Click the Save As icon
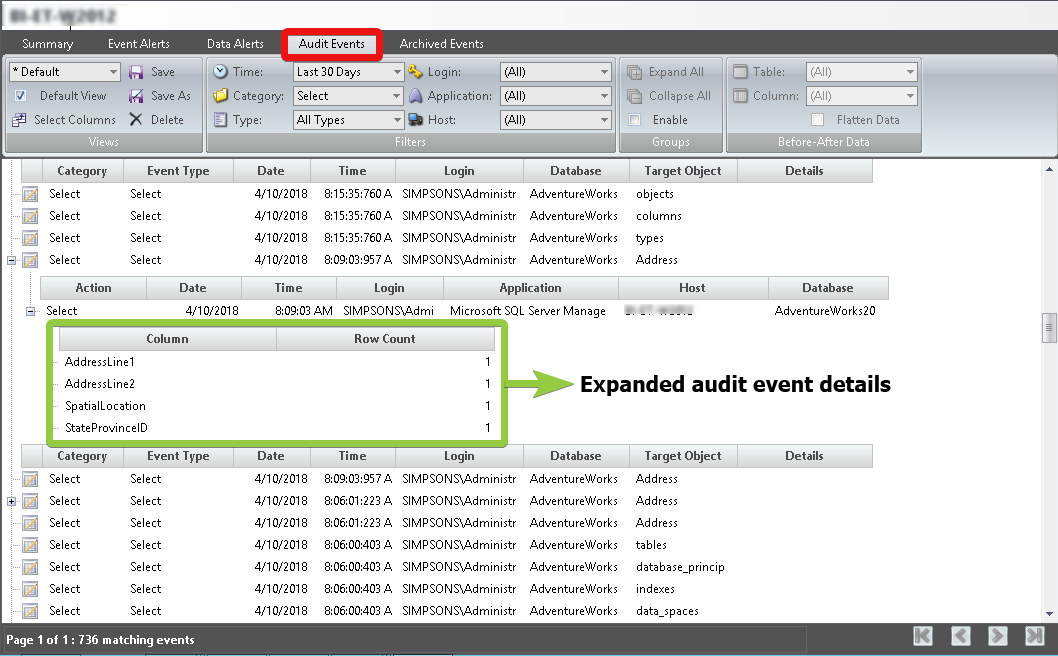 coord(136,96)
